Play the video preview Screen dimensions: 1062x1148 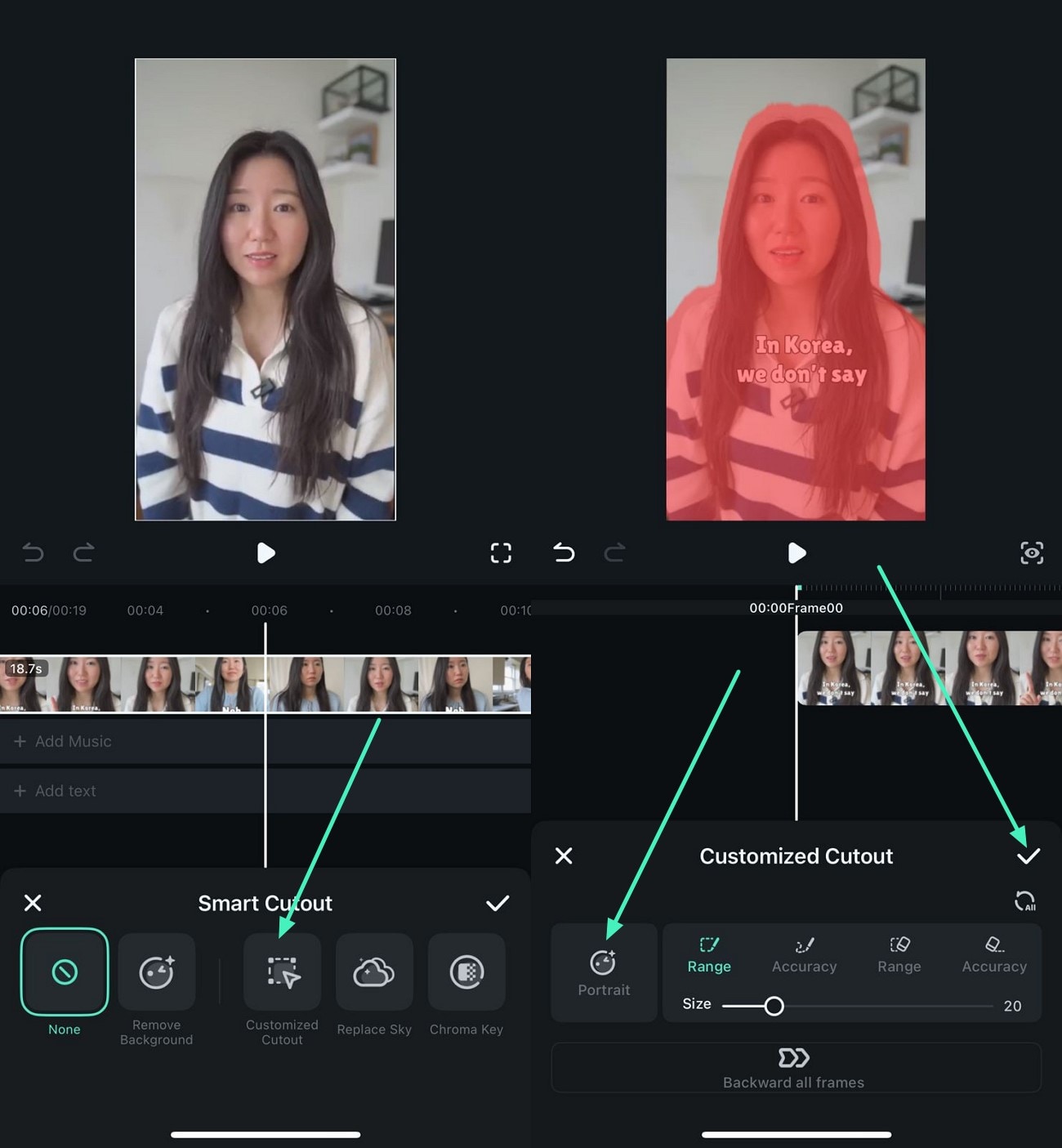(265, 553)
